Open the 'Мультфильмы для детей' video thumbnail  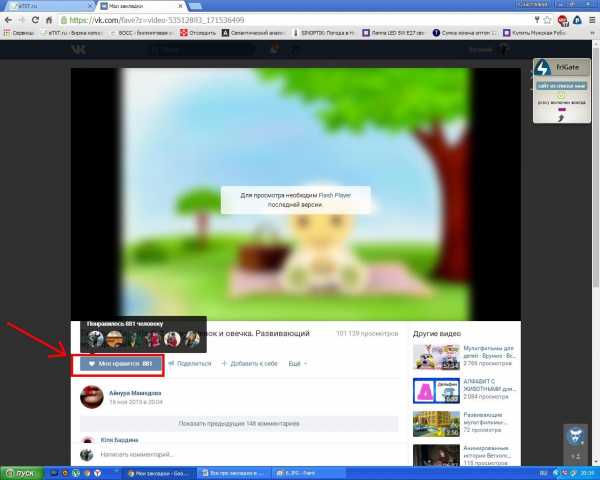436,357
